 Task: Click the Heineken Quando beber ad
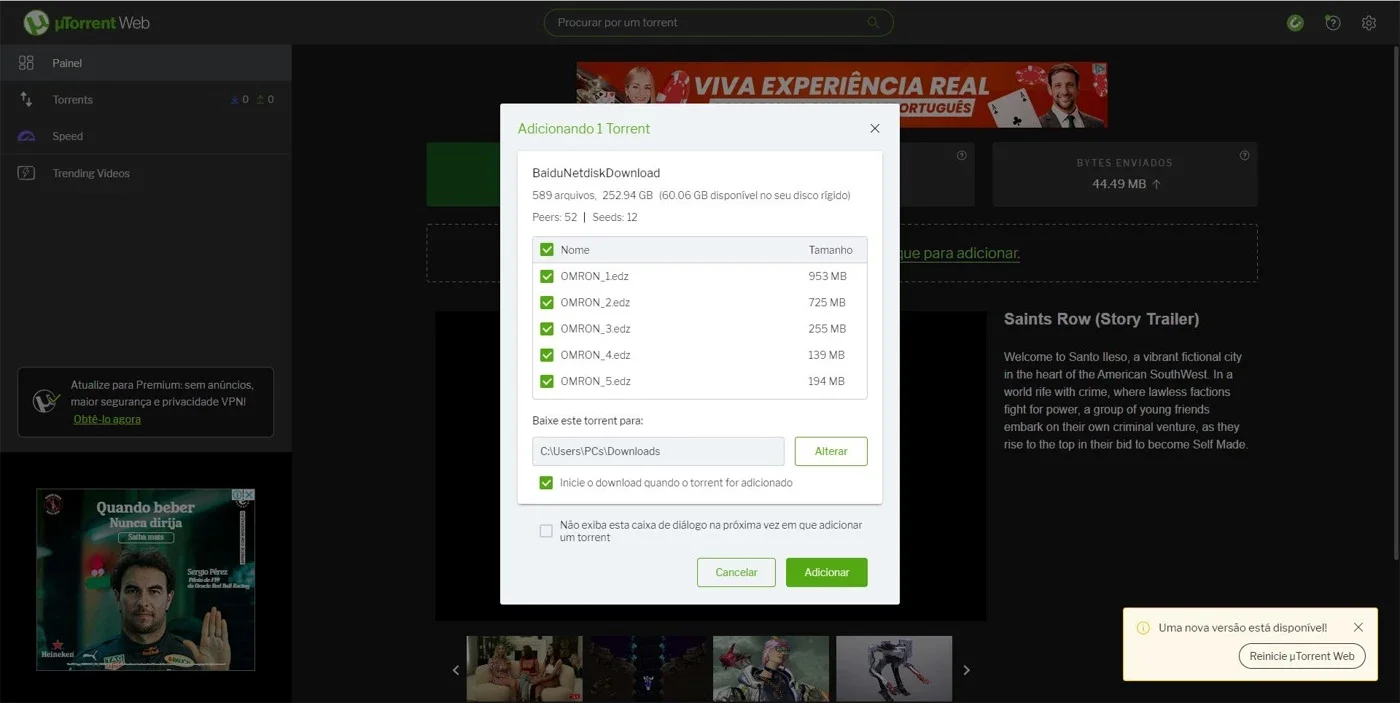(145, 579)
